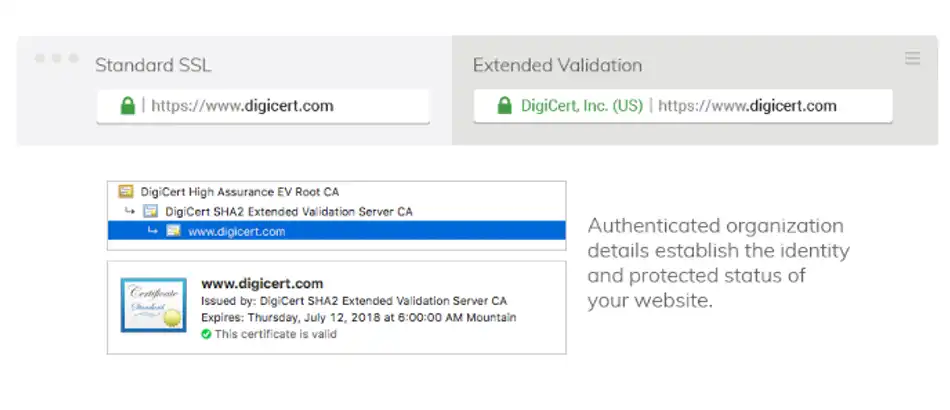Screen dimensions: 950x410
Task: Select DigiCert High Assurance EV Root CA entry
Action: [x=240, y=192]
